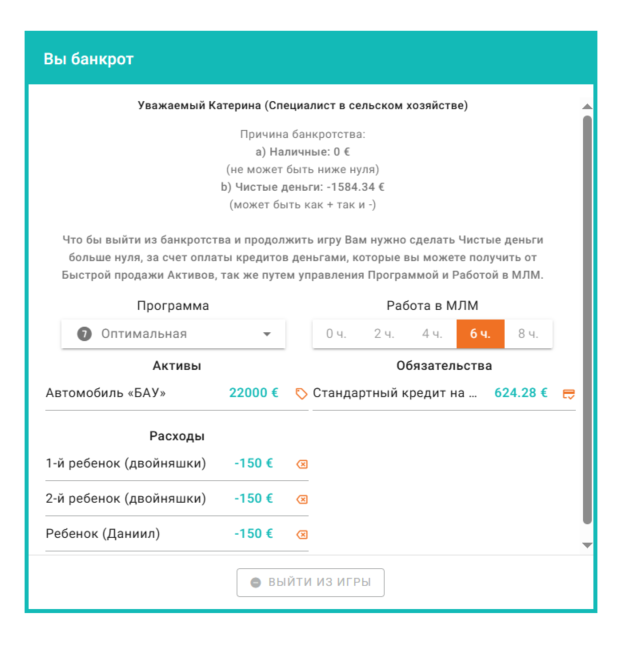Viewport: 620px width, 647px height.
Task: Click the minus icon on the Выйти из игры button
Action: [x=256, y=582]
